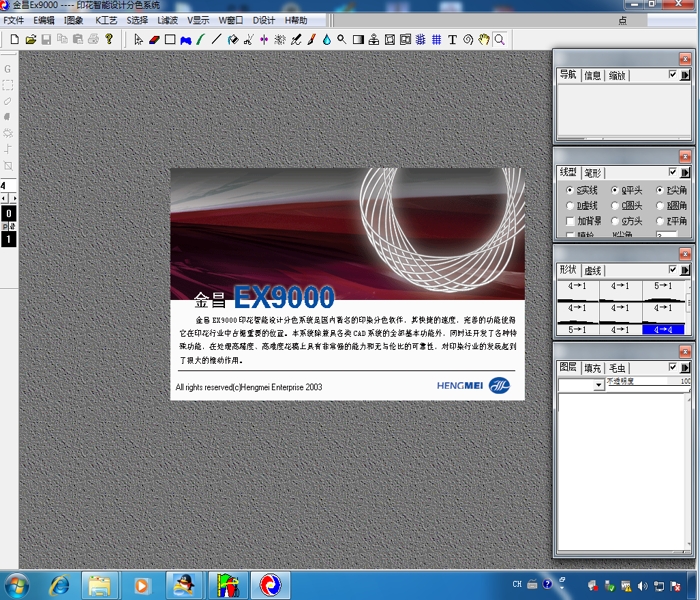Select the Q平头 flat cap radio button
The height and width of the screenshot is (600, 700).
click(x=615, y=190)
